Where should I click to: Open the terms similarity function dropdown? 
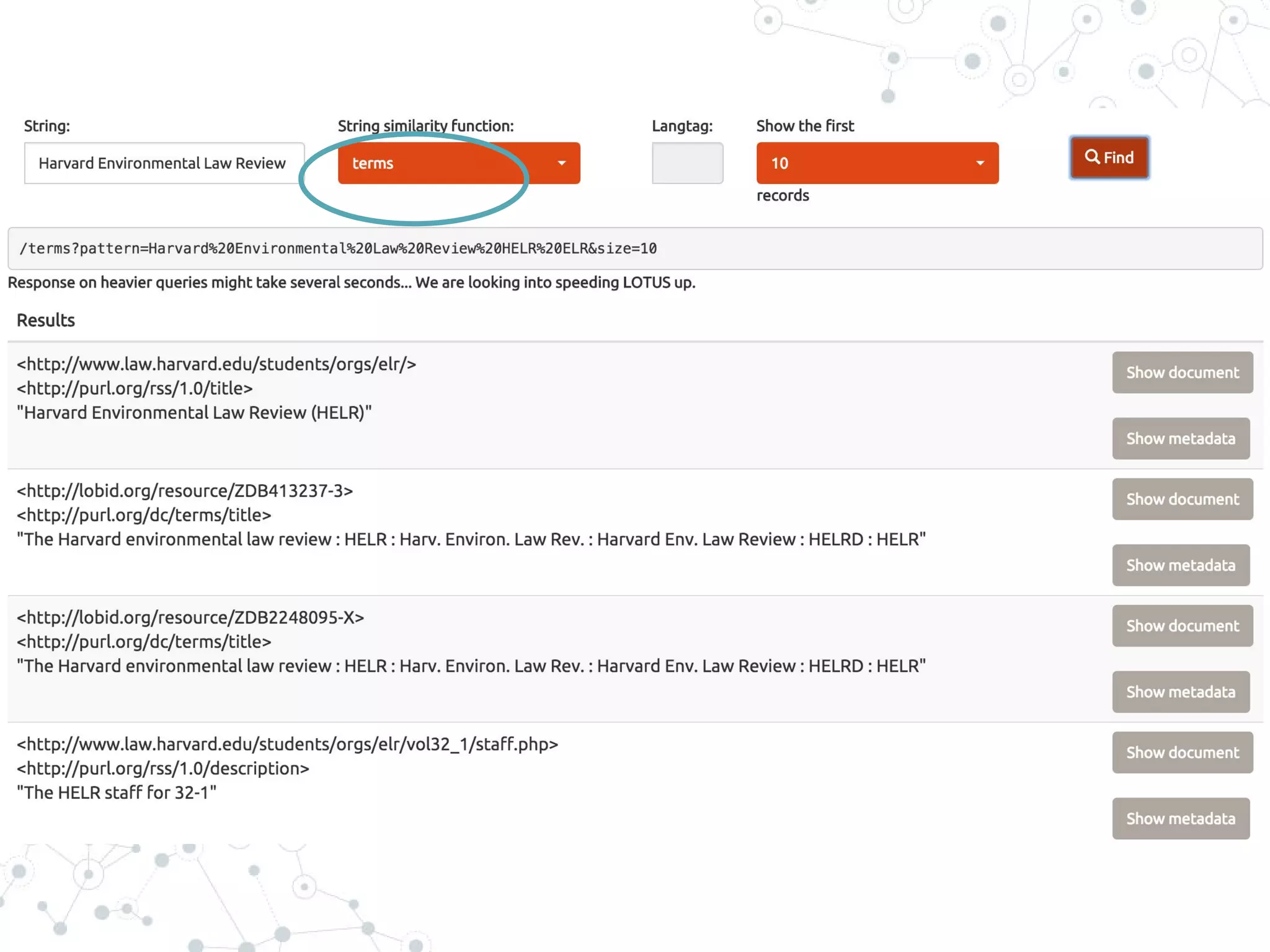pos(458,163)
